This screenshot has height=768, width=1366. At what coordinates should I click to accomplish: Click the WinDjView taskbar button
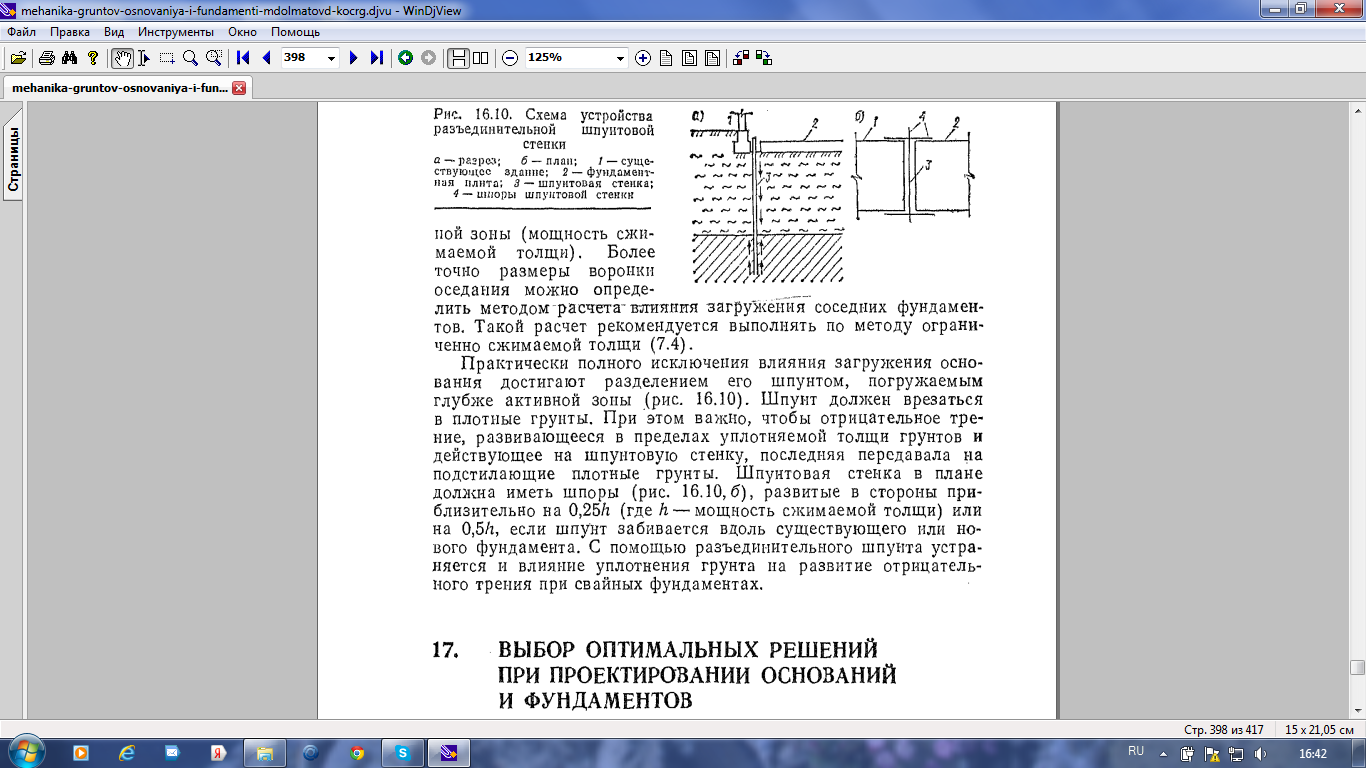pos(449,752)
